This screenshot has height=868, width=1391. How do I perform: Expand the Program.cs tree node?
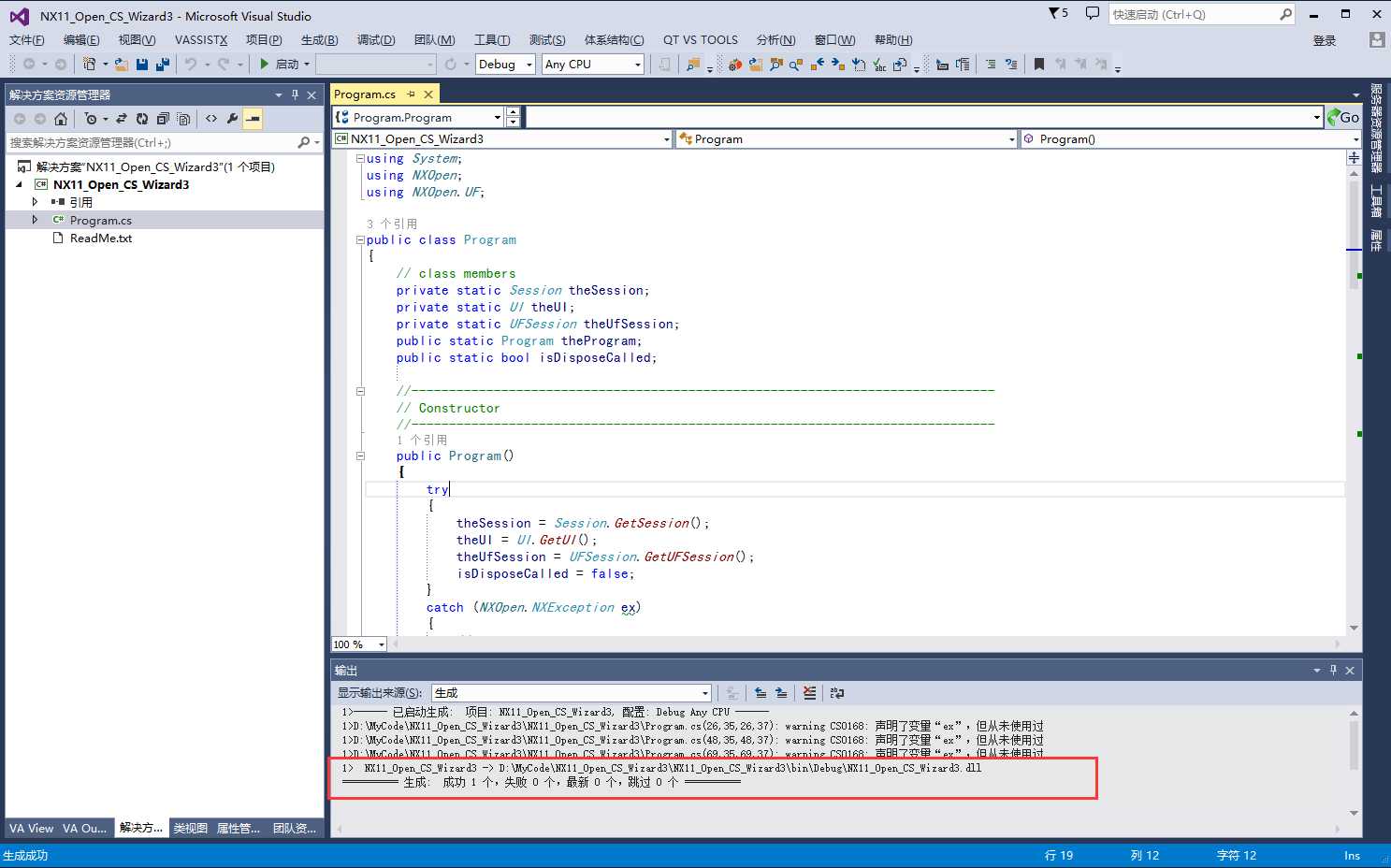[36, 220]
